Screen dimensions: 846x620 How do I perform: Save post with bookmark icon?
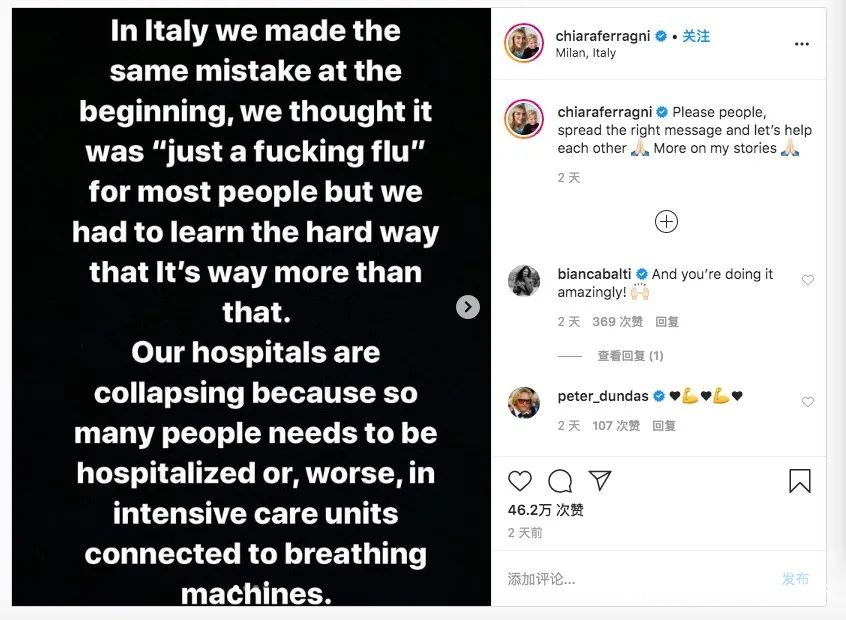coord(800,481)
